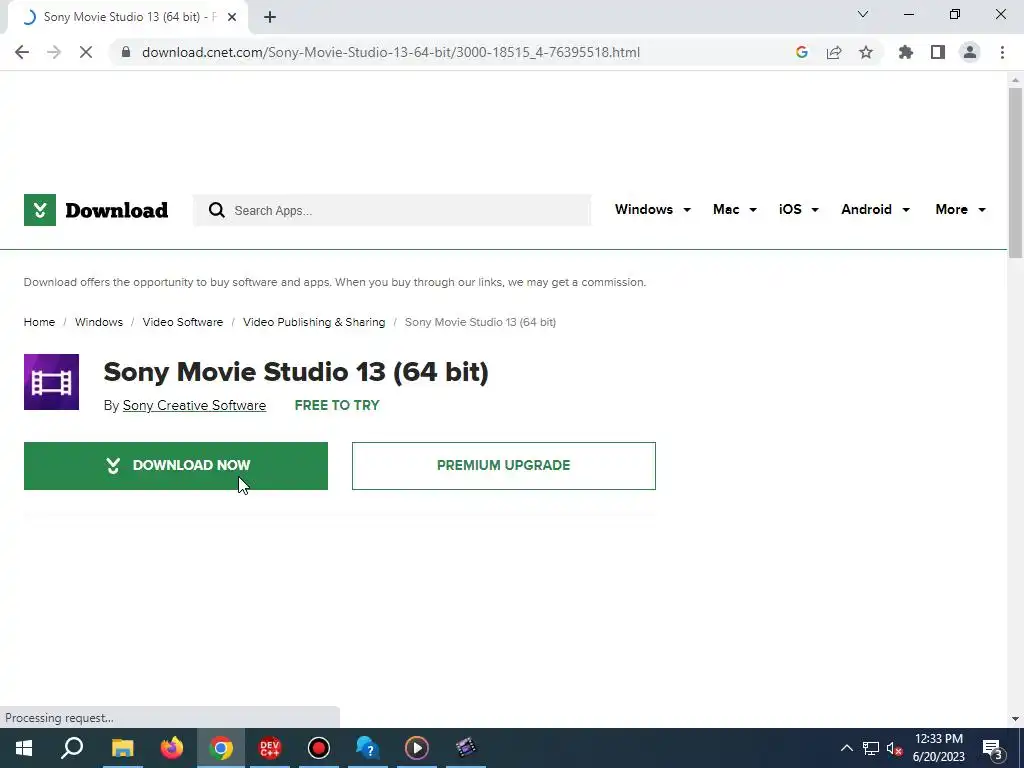Image resolution: width=1024 pixels, height=768 pixels.
Task: Open the Windows breadcrumb link
Action: pyautogui.click(x=99, y=322)
